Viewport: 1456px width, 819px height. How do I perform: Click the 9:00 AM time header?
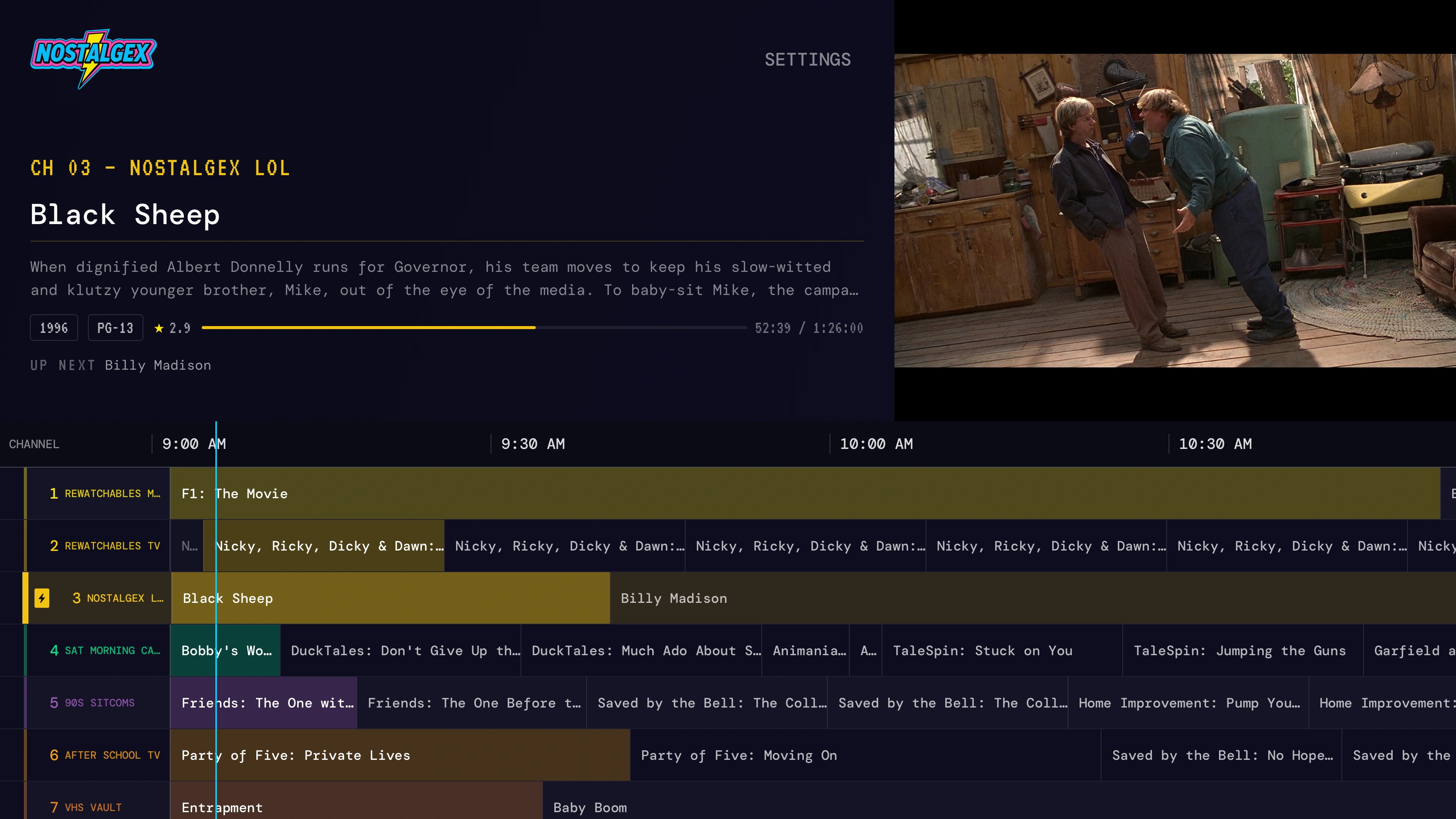coord(194,444)
